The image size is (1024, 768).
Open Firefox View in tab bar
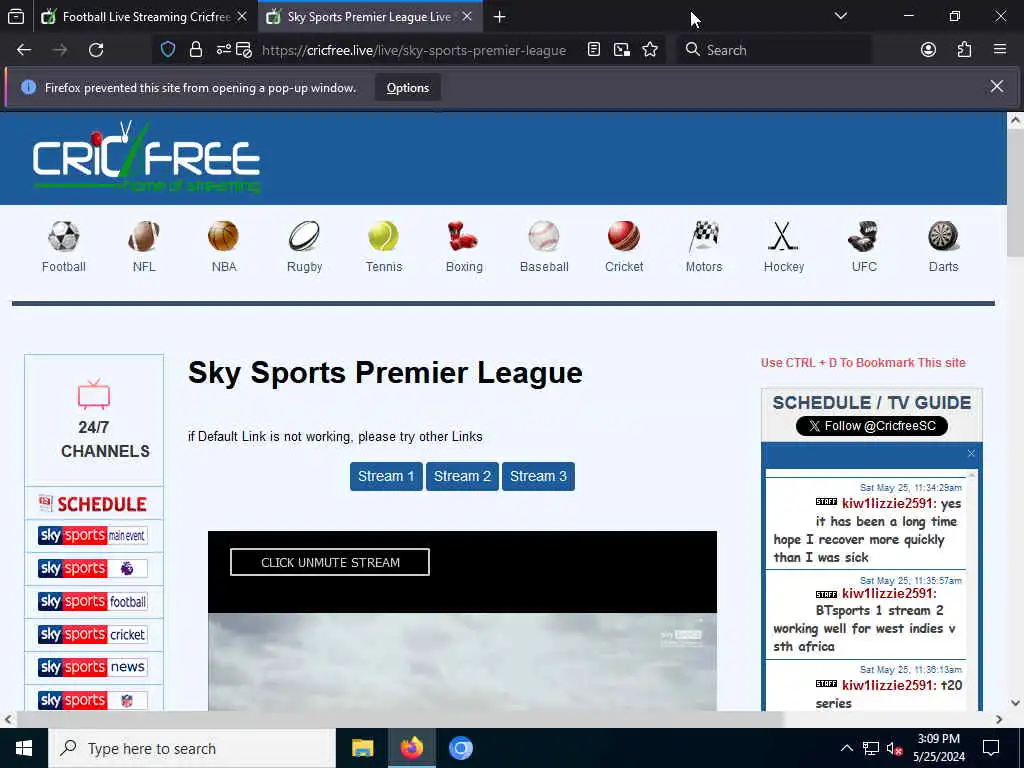coord(16,16)
